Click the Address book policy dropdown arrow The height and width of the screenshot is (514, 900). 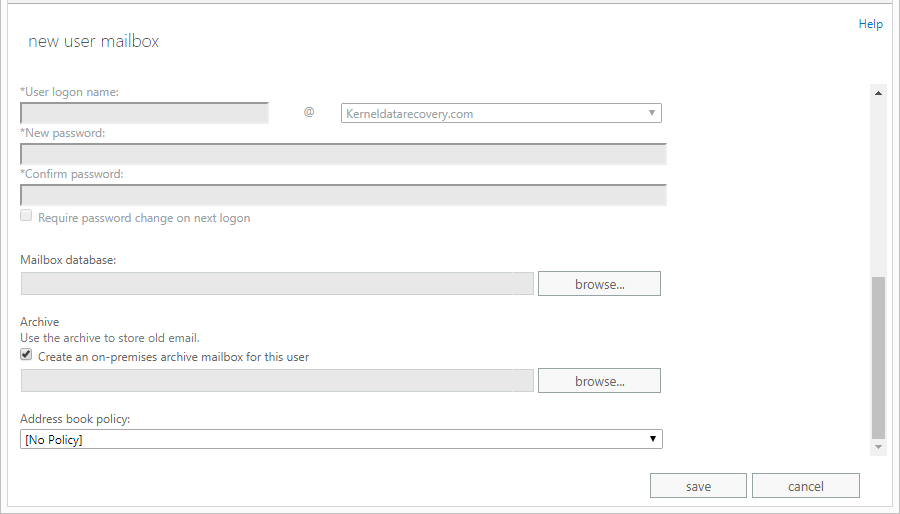point(652,439)
